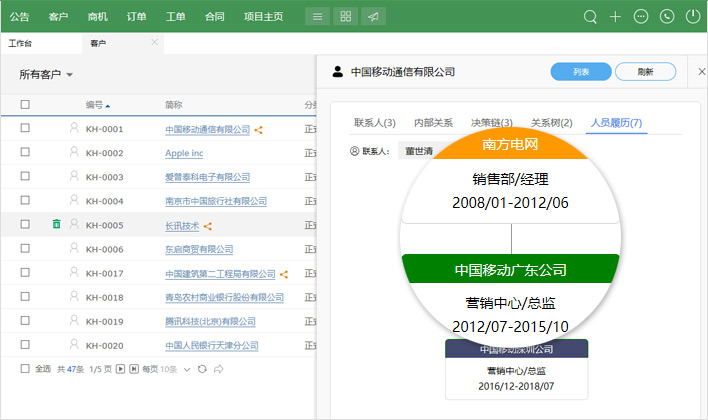Click the 刷新 button
The width and height of the screenshot is (708, 420).
coord(645,72)
